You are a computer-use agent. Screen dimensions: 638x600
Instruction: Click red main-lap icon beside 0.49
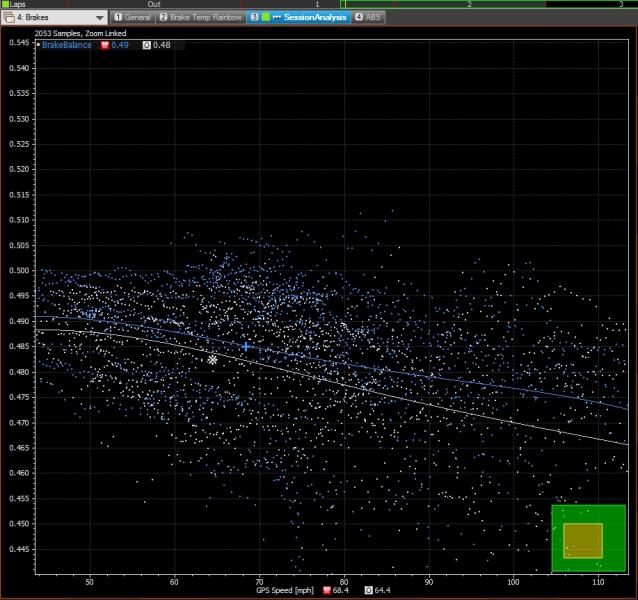click(105, 45)
